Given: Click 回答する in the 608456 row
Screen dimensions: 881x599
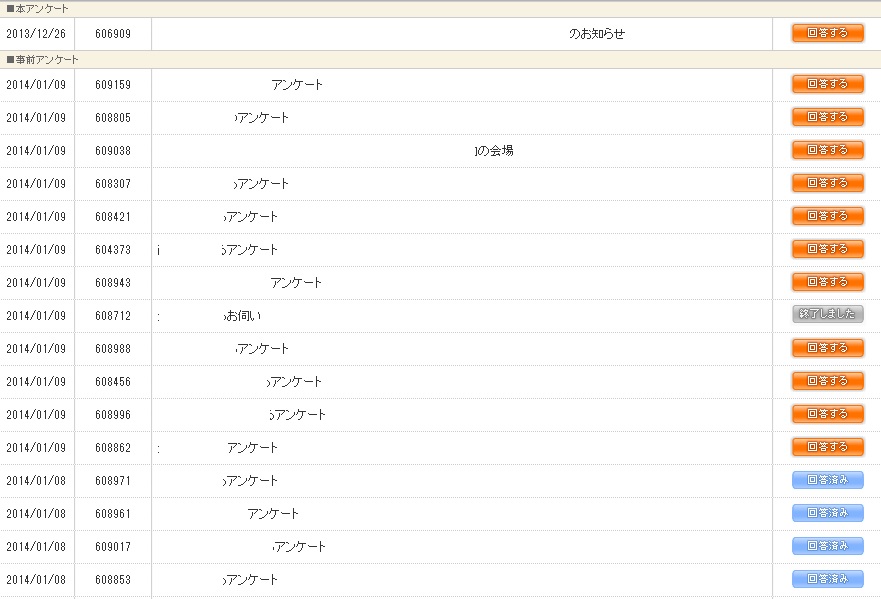Looking at the screenshot, I should coord(827,381).
